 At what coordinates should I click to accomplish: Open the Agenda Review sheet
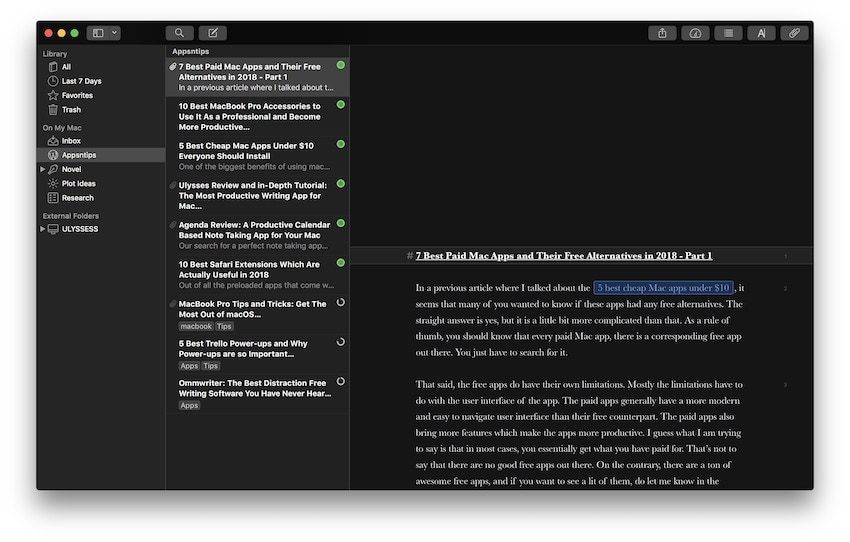pos(250,229)
